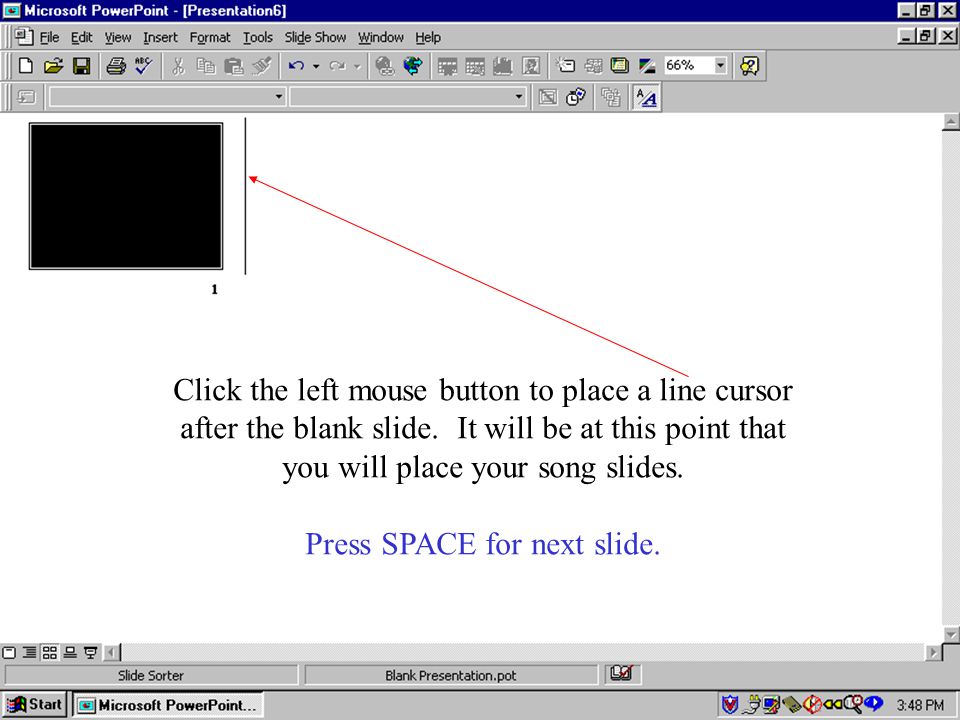
Task: Open the Format menu
Action: [x=210, y=37]
